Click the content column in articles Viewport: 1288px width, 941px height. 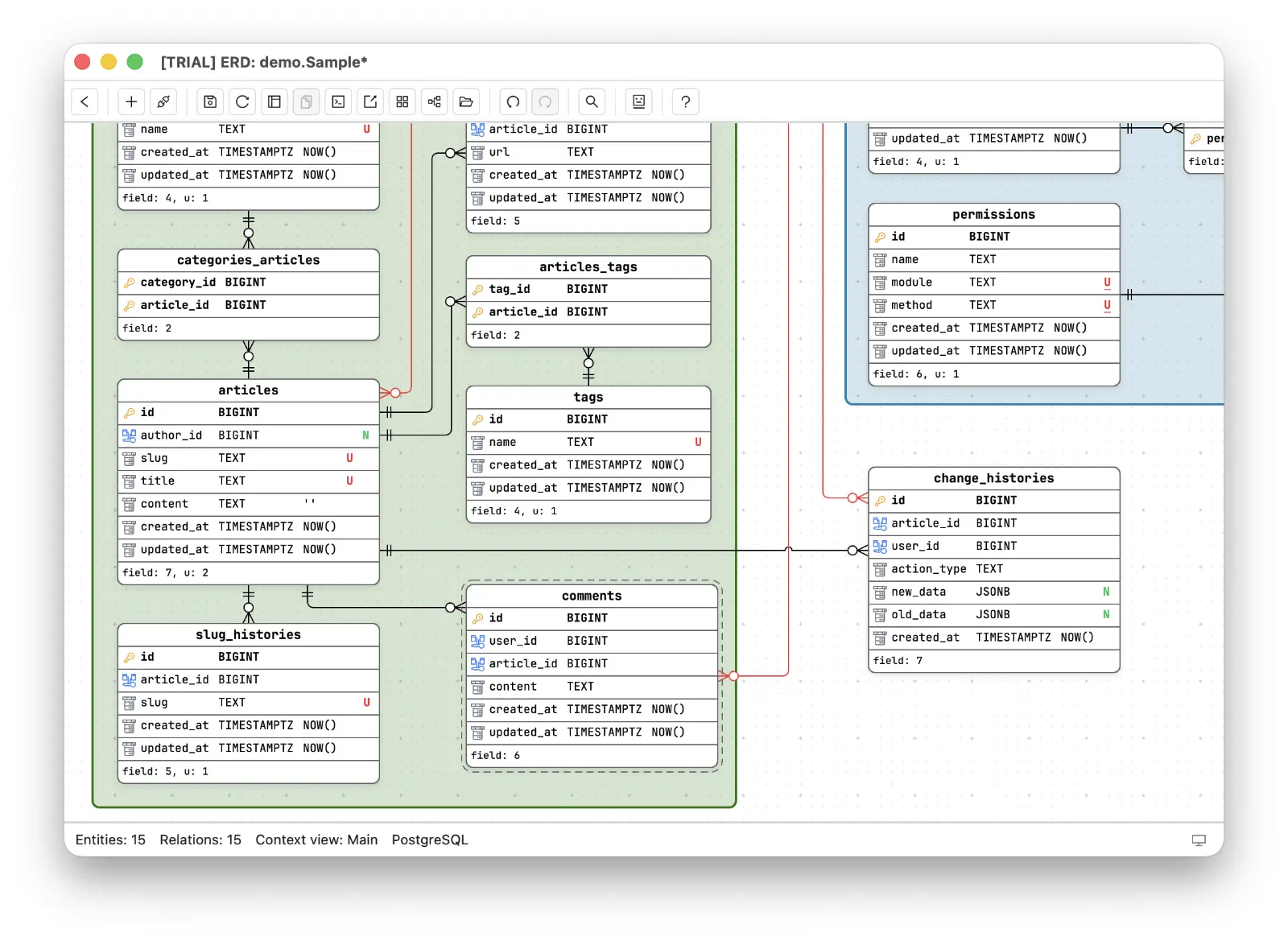(x=248, y=504)
